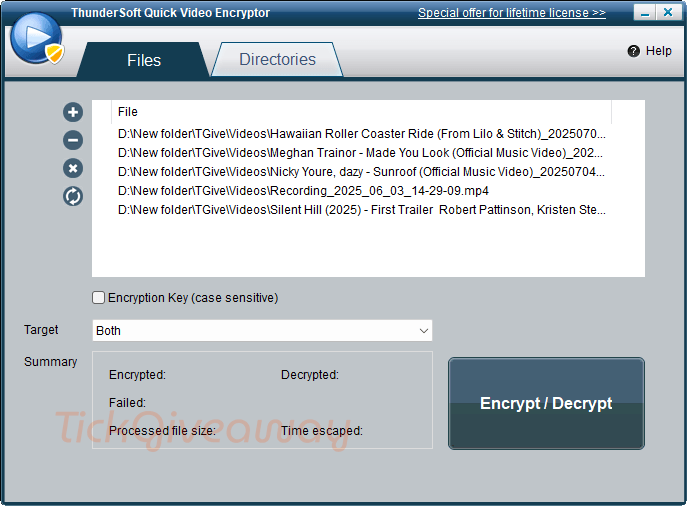Image resolution: width=687 pixels, height=506 pixels.
Task: Select the Nicky Youre Sunroof file row
Action: [361, 172]
